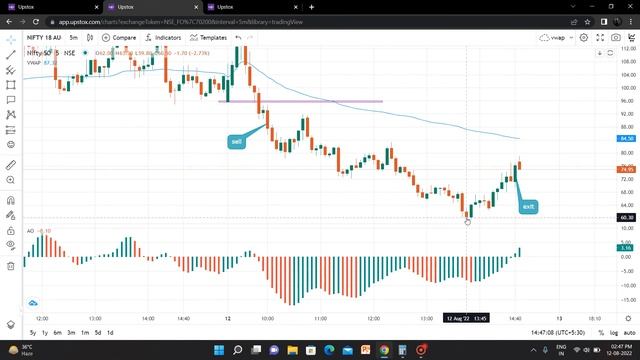Click the VWAP indicator legend
Screen dimensions: 640x360
click(34, 63)
